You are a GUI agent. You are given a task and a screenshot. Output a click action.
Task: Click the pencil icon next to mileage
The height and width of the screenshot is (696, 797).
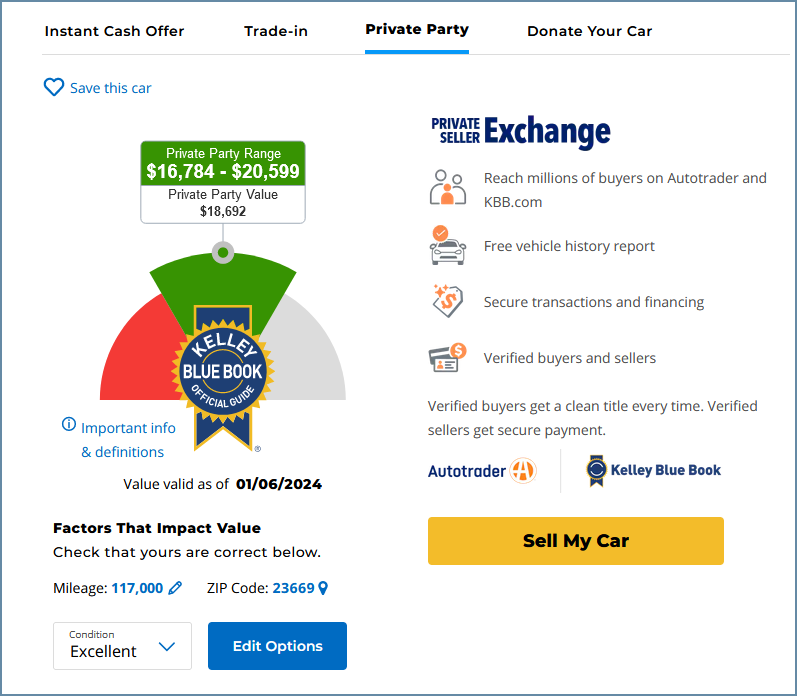coord(175,588)
